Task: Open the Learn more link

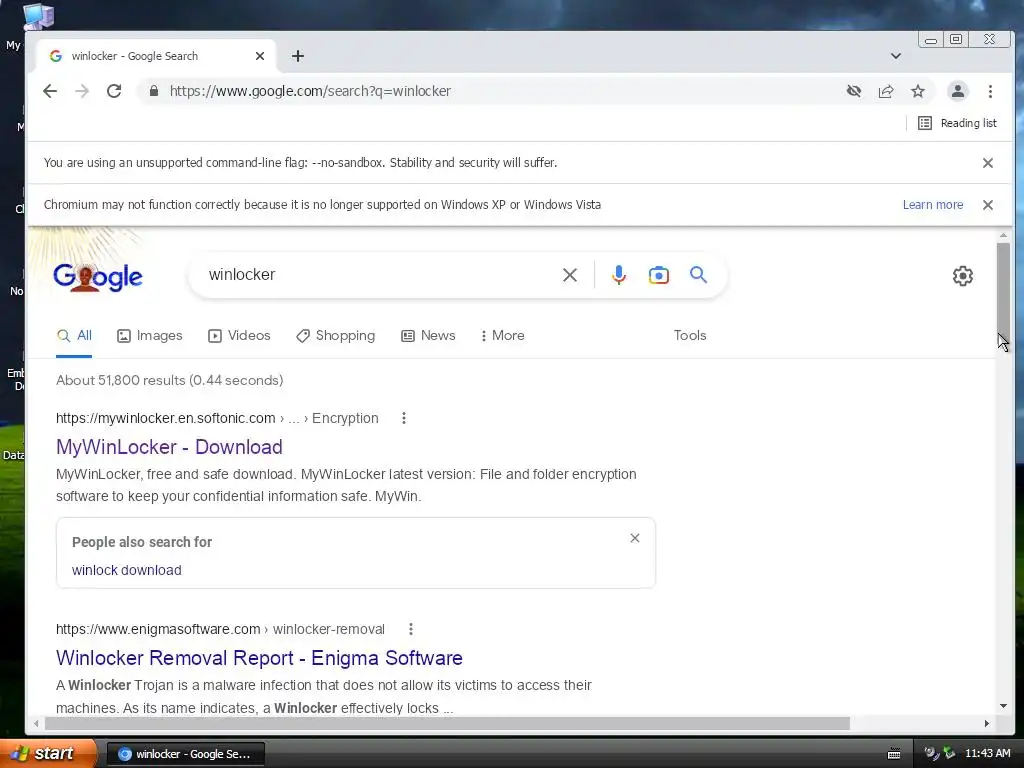Action: tap(933, 205)
